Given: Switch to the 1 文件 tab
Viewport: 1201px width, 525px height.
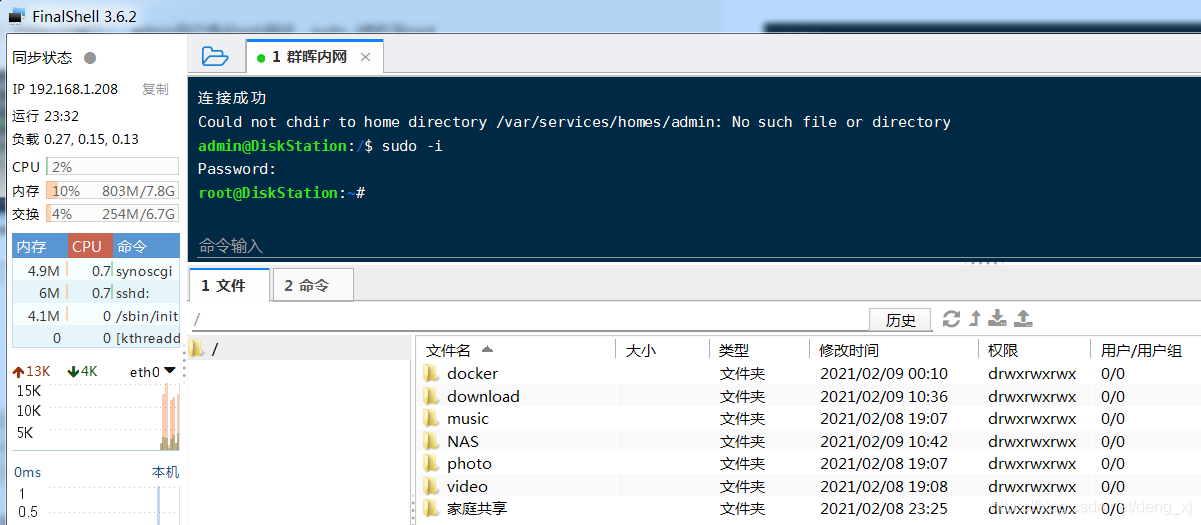Looking at the screenshot, I should pyautogui.click(x=229, y=286).
